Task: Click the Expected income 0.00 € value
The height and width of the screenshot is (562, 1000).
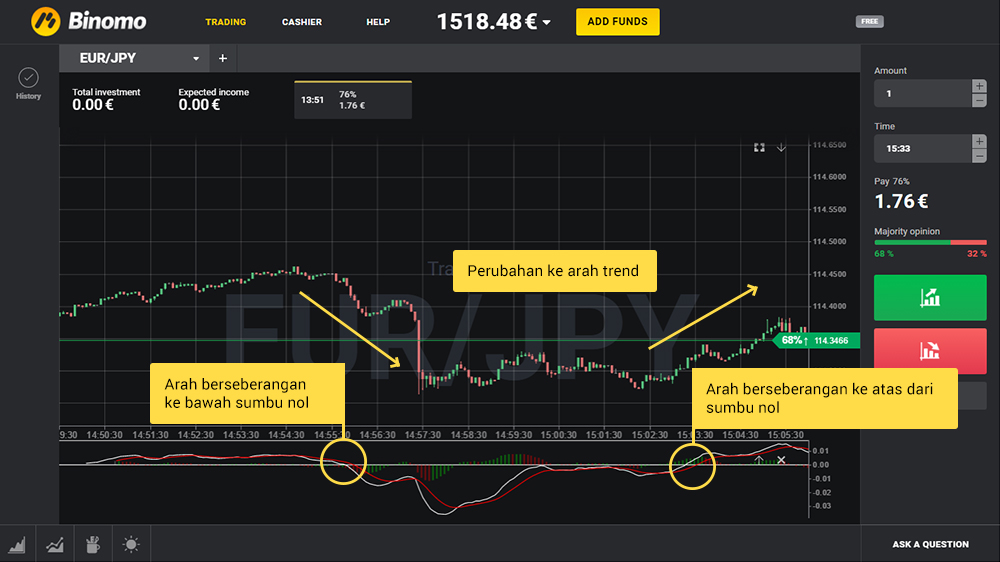Action: [199, 105]
